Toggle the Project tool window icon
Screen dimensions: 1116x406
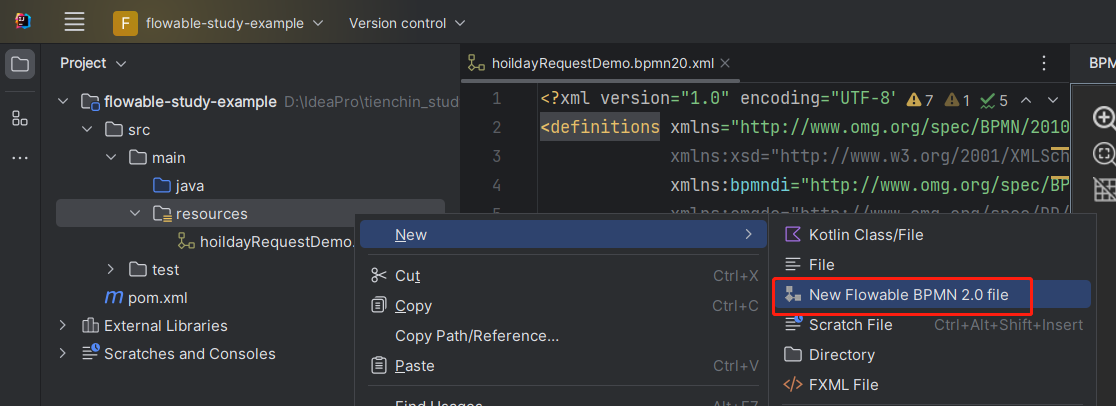(x=20, y=65)
